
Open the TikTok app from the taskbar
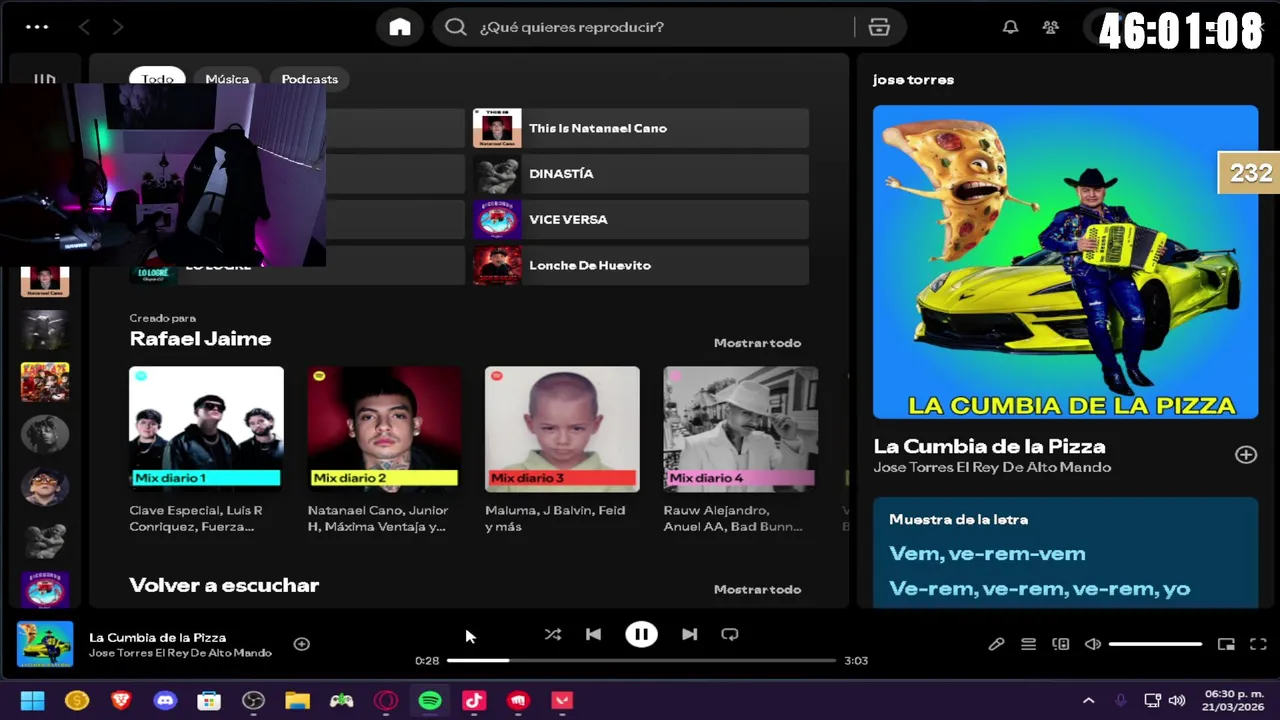474,701
